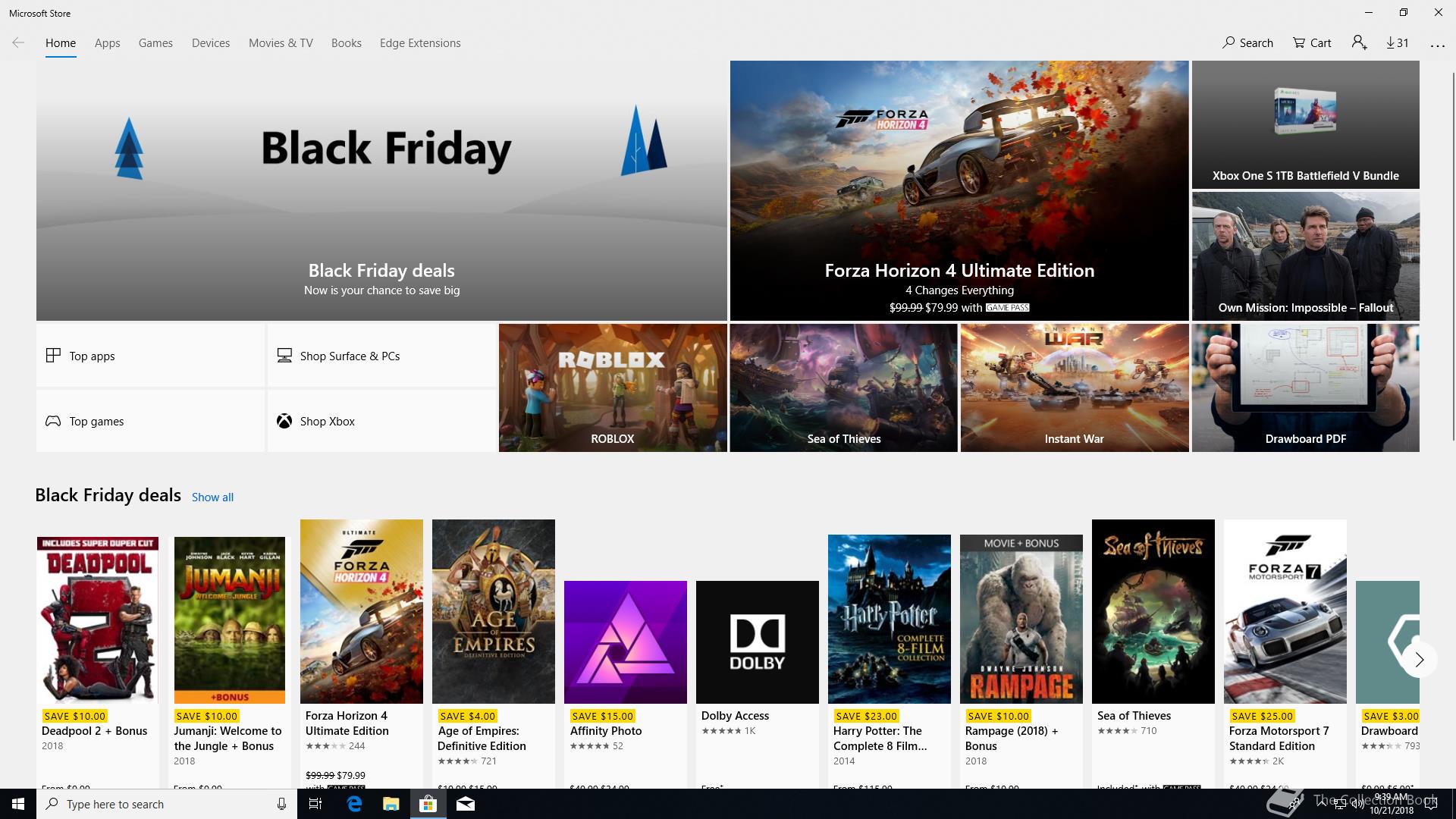View the 31 pending downloads
This screenshot has width=1456, height=819.
click(1398, 42)
